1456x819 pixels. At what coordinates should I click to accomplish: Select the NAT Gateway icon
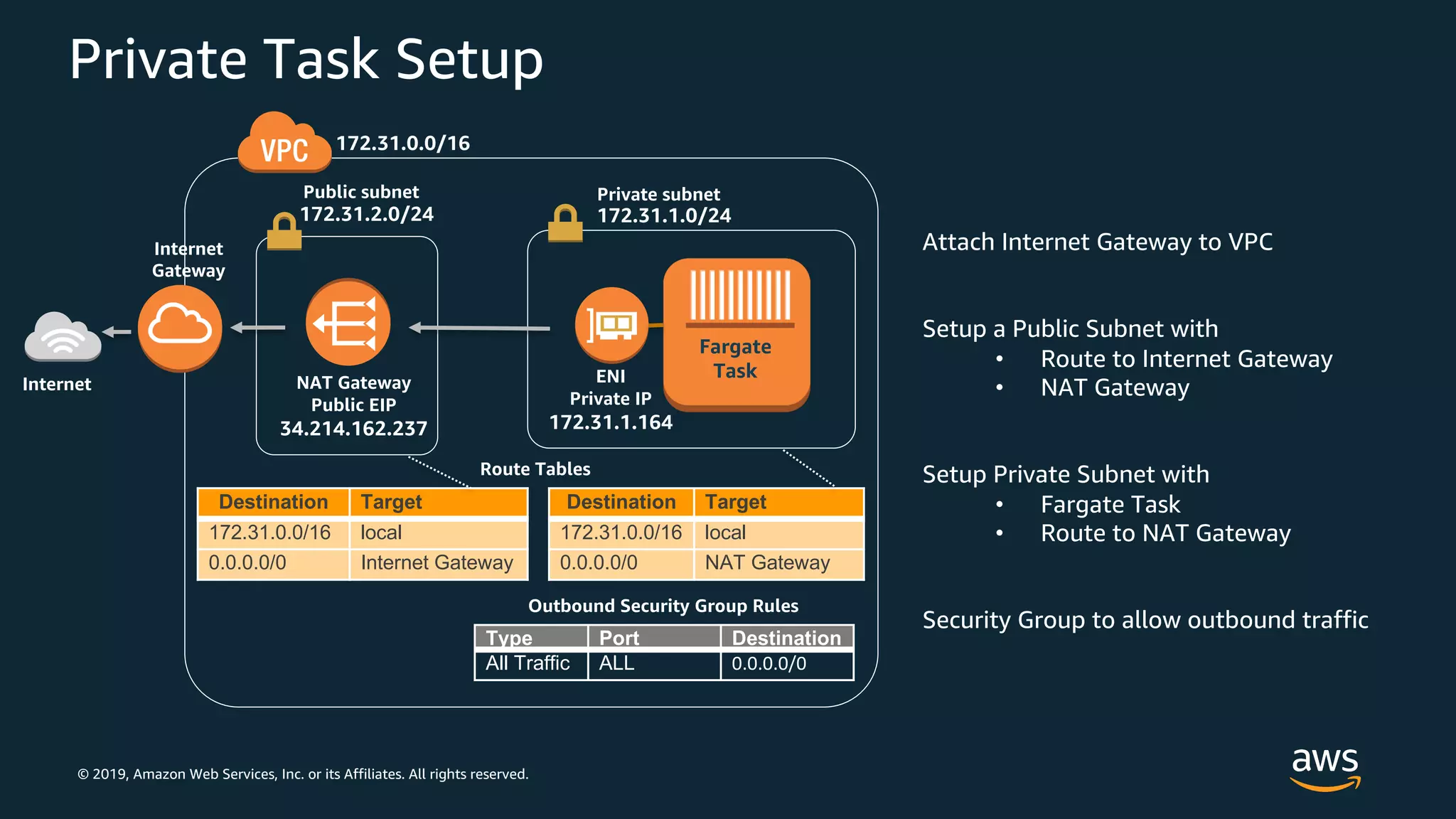[x=348, y=323]
